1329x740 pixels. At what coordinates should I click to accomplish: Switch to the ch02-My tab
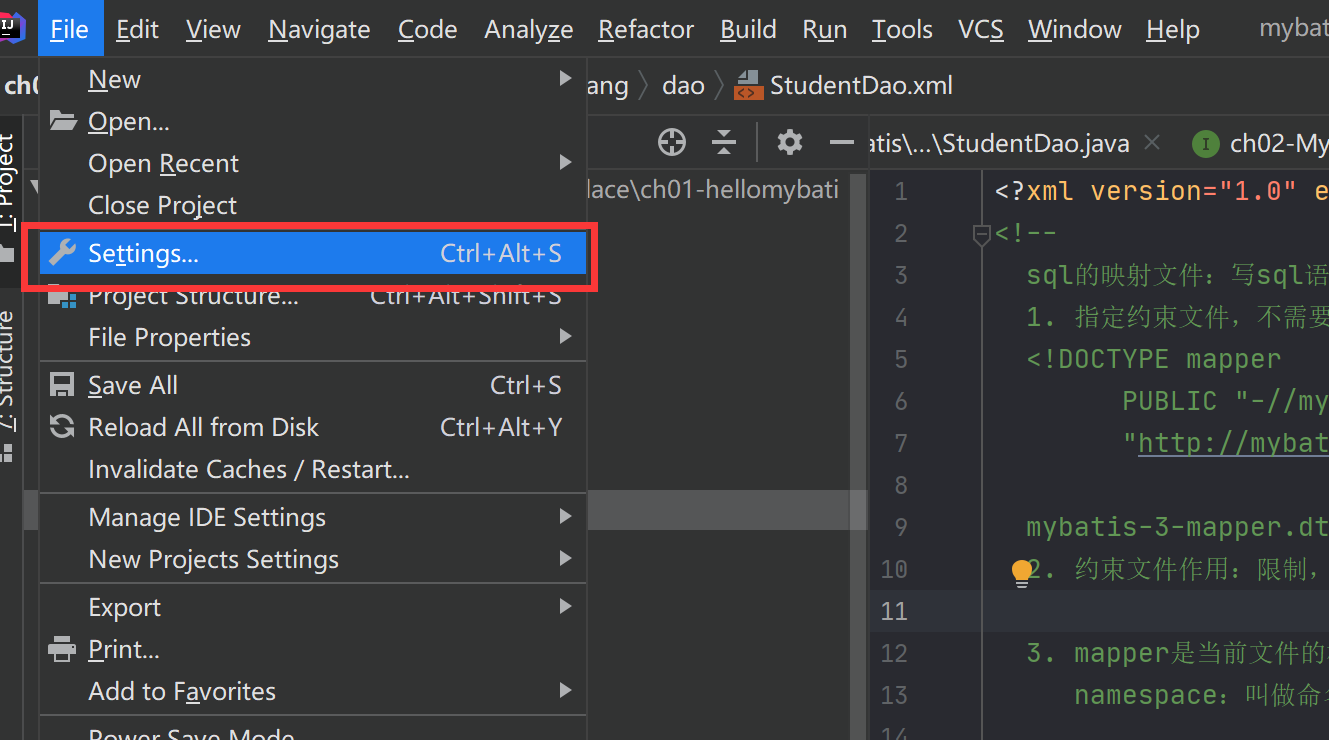(1260, 143)
